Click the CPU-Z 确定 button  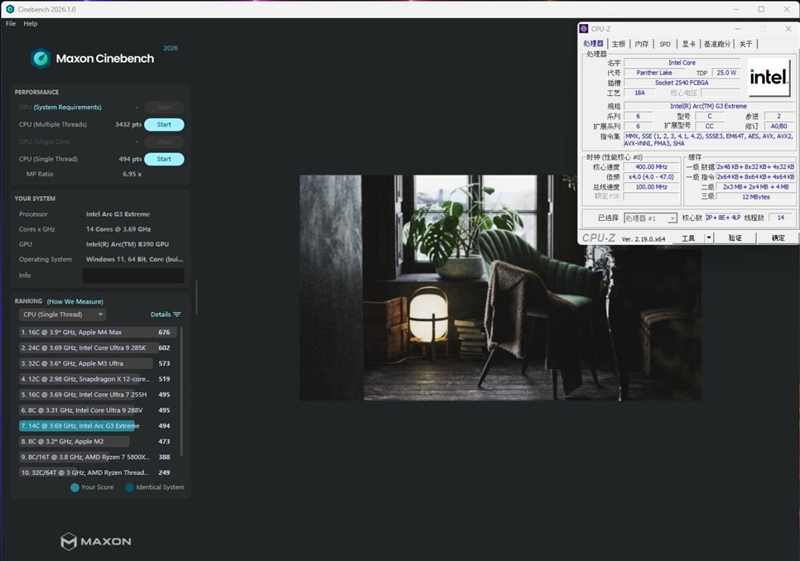pyautogui.click(x=778, y=238)
